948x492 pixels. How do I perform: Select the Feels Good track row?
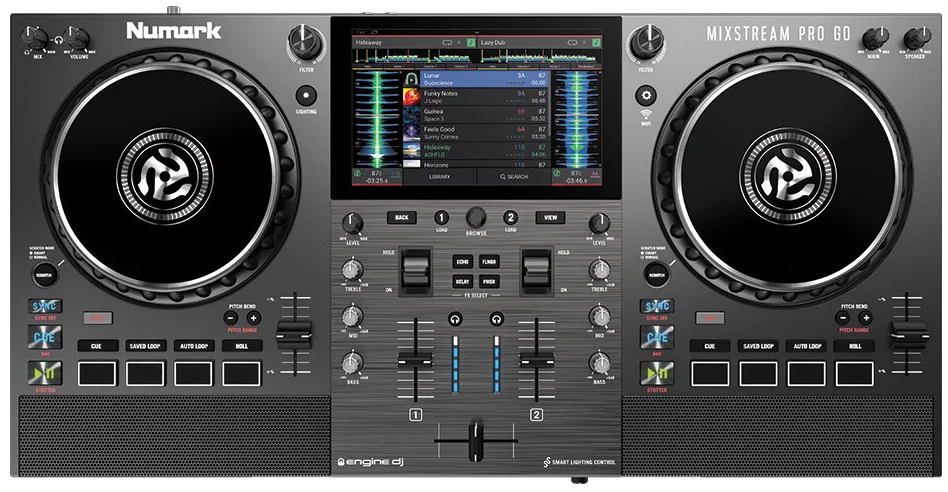[x=475, y=133]
